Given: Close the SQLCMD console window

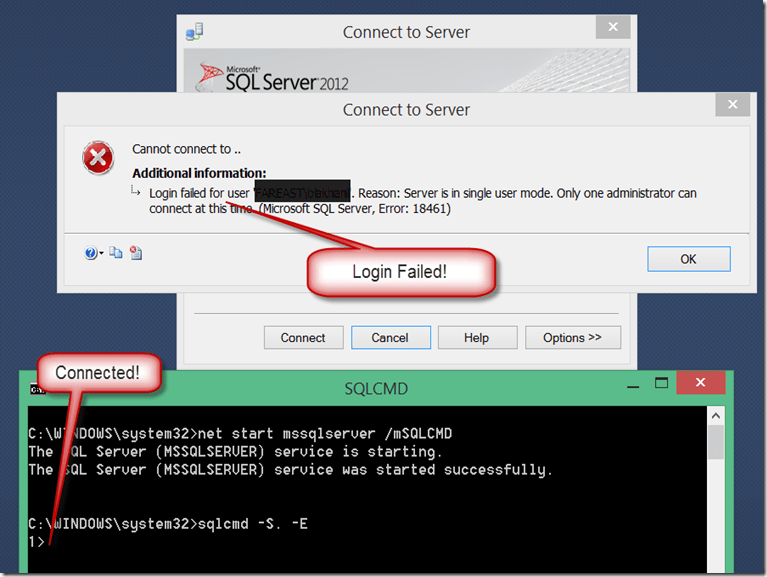Looking at the screenshot, I should click(x=700, y=384).
